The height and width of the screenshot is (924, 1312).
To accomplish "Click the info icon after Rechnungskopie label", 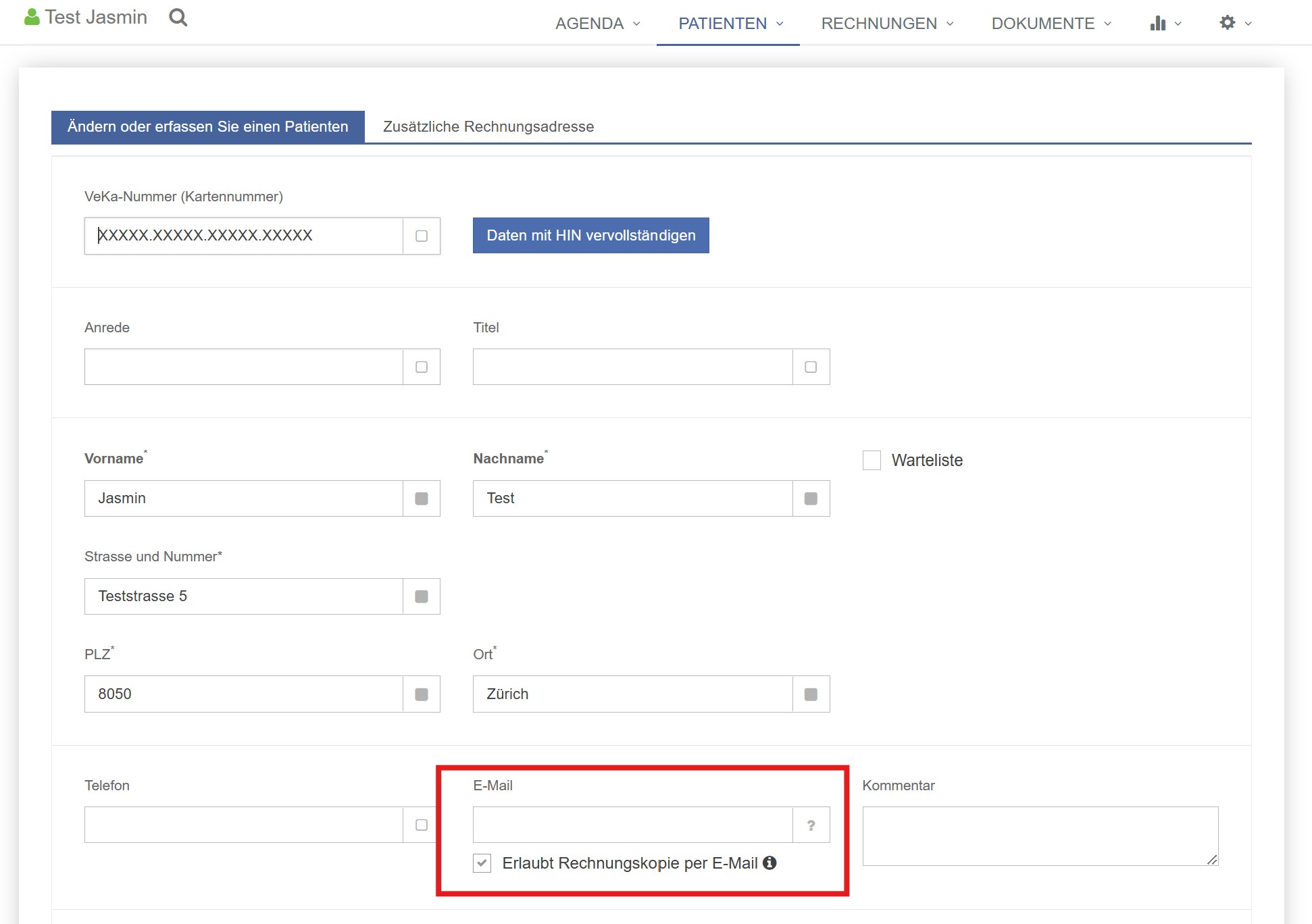I will (x=769, y=863).
